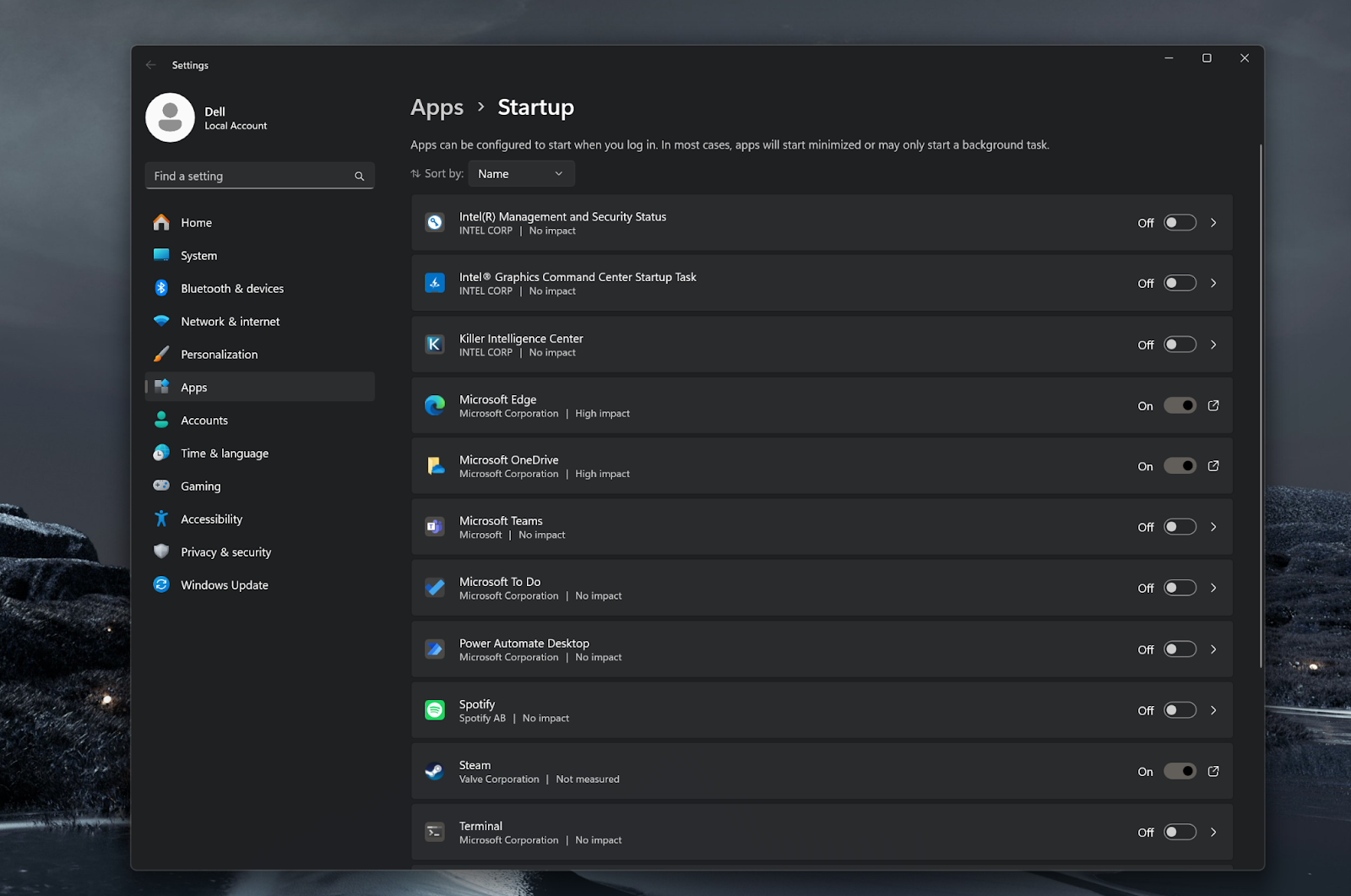Expand Power Automate Desktop chevron
This screenshot has width=1351, height=896.
click(1213, 649)
